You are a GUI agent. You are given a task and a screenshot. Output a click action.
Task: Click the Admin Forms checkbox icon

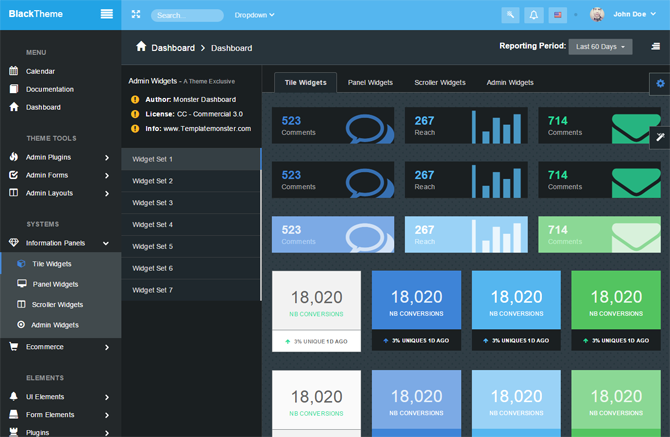click(14, 175)
